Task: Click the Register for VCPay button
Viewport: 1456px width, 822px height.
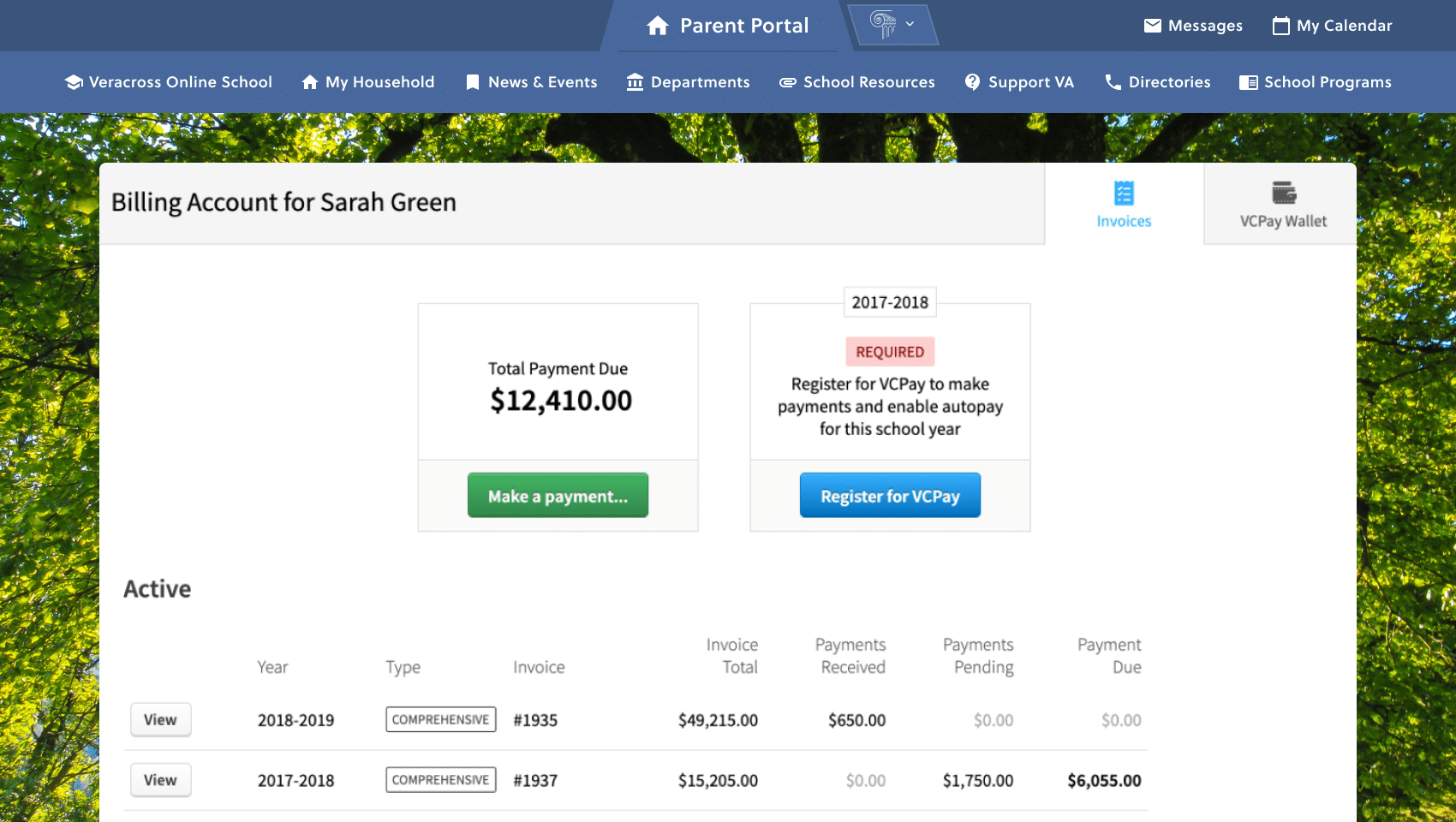Action: tap(890, 496)
